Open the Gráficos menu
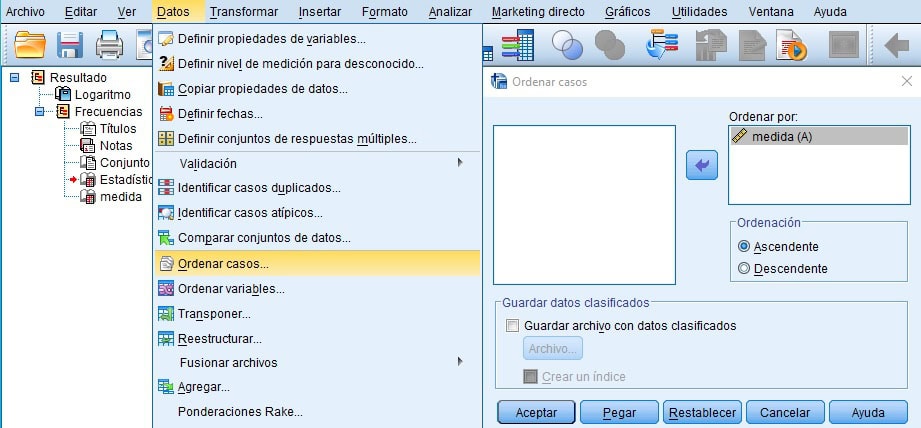Viewport: 921px width, 428px height. [628, 12]
